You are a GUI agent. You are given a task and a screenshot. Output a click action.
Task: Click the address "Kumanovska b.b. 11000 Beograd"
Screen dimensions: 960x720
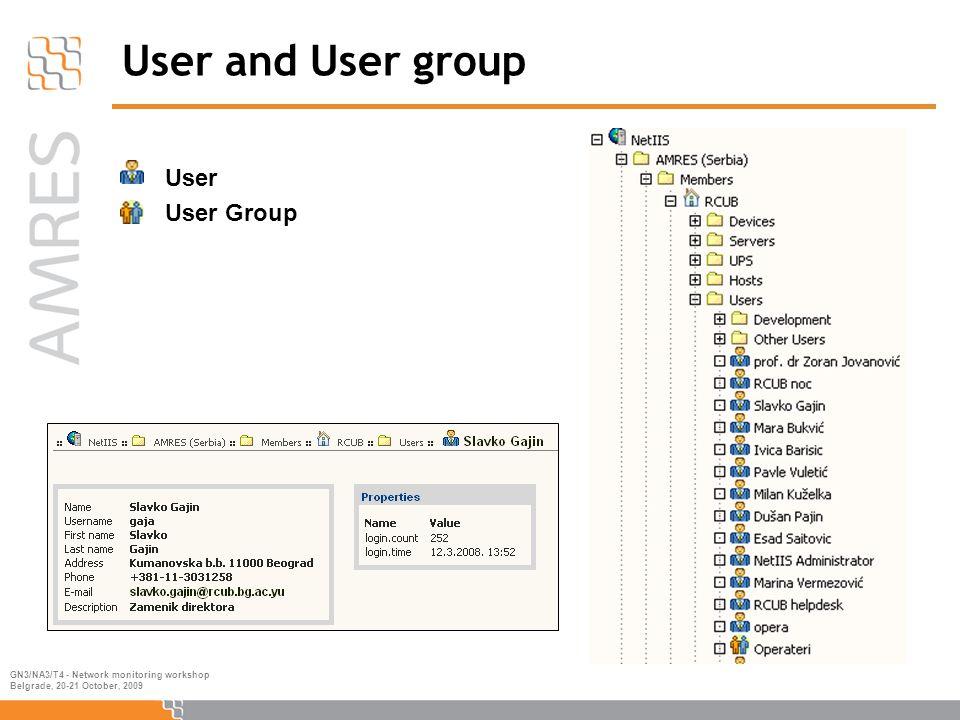click(x=221, y=563)
